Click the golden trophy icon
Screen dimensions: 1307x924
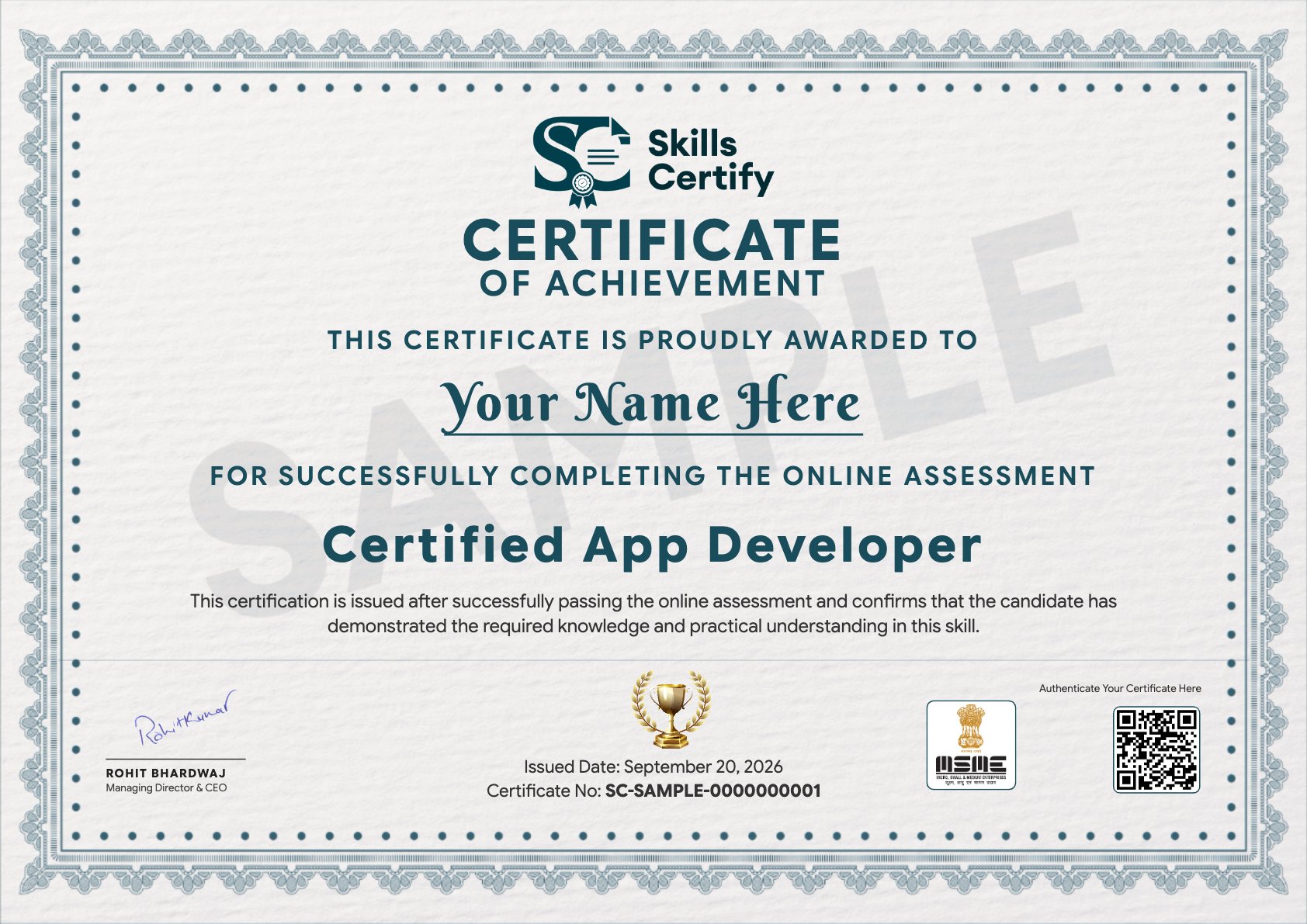(x=671, y=710)
